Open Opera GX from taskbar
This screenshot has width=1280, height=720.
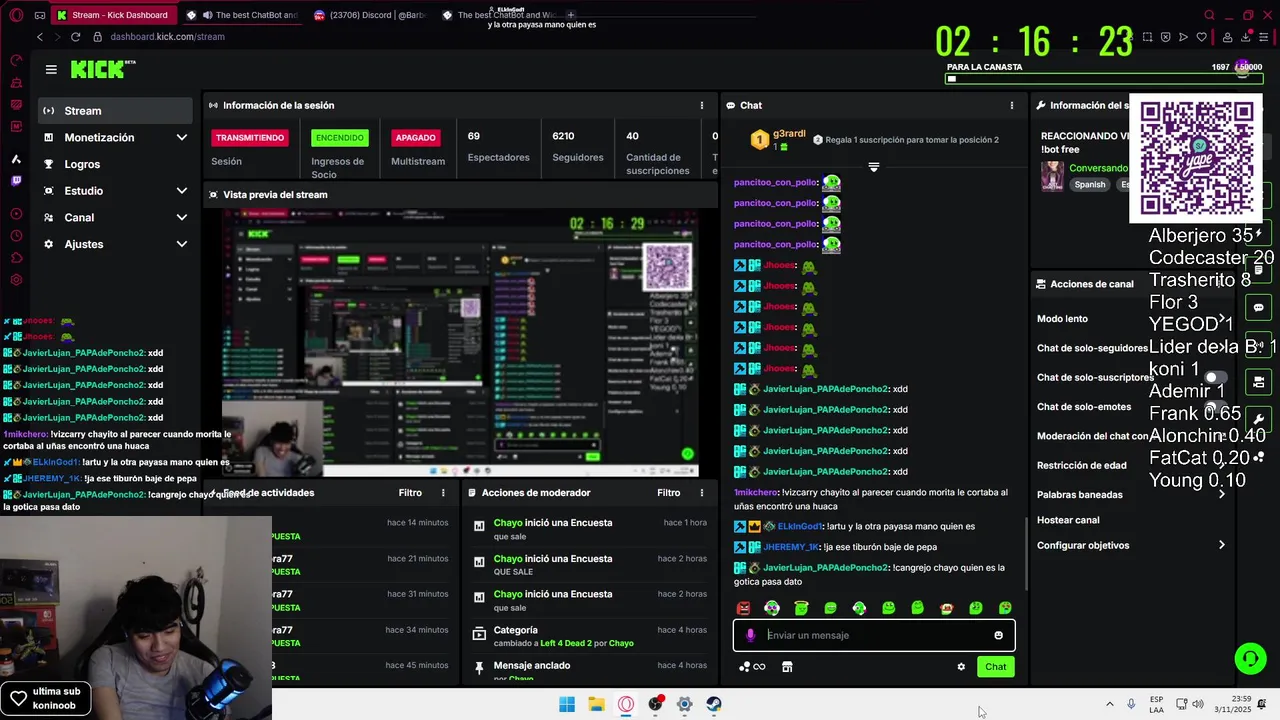(626, 704)
